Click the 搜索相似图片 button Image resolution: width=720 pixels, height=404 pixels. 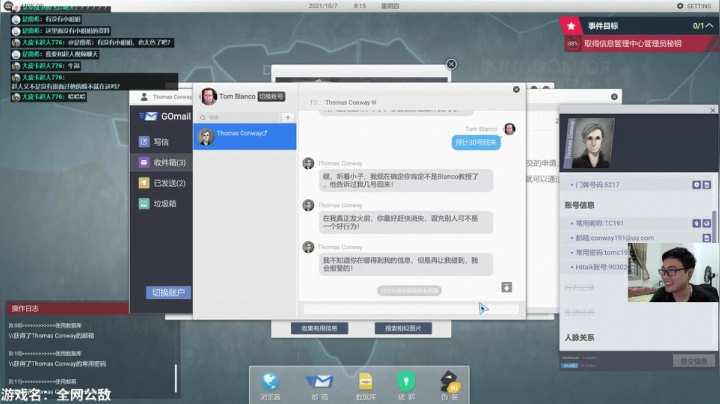(x=403, y=328)
